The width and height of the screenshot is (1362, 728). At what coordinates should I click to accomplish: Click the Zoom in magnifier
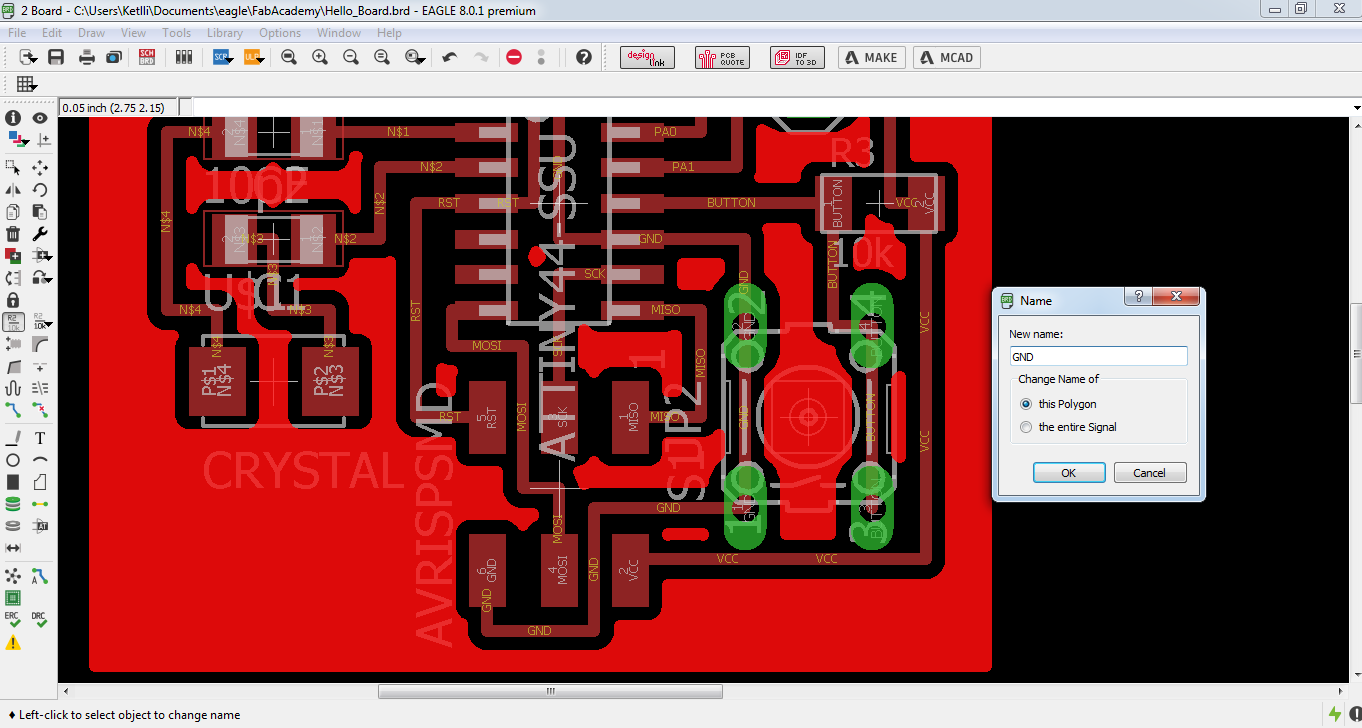click(x=320, y=57)
